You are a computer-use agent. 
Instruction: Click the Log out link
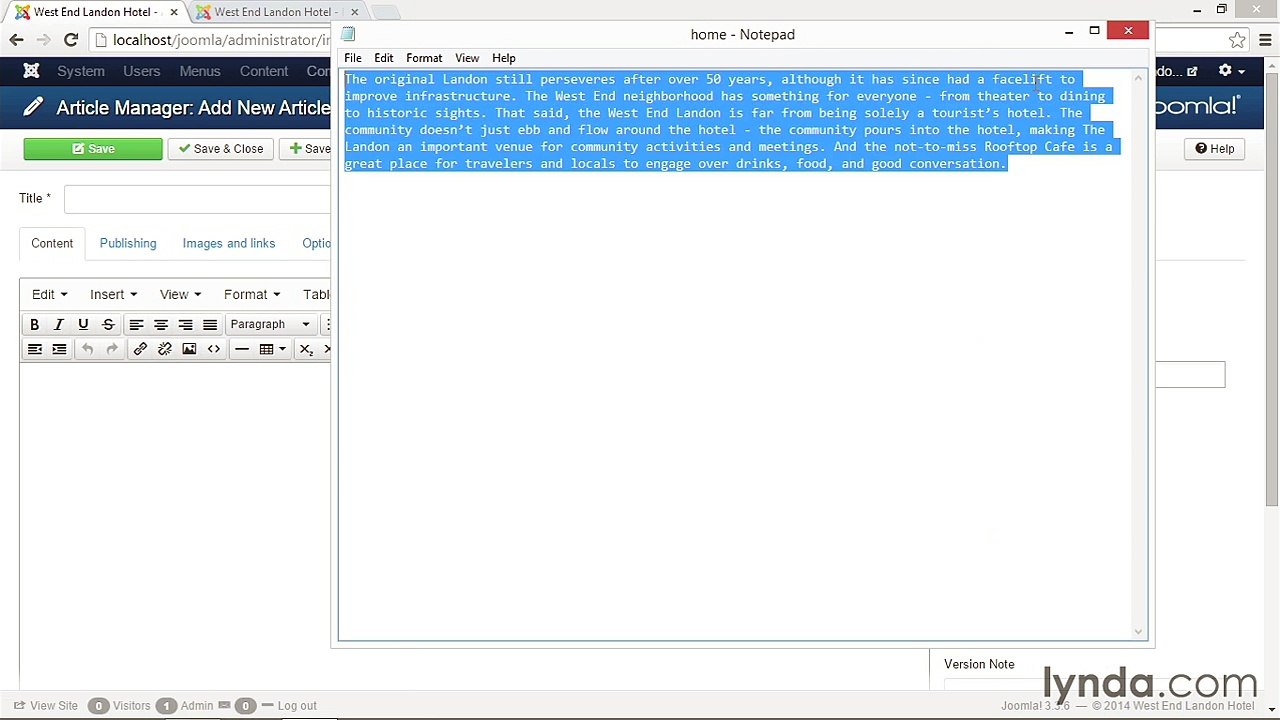(288, 705)
